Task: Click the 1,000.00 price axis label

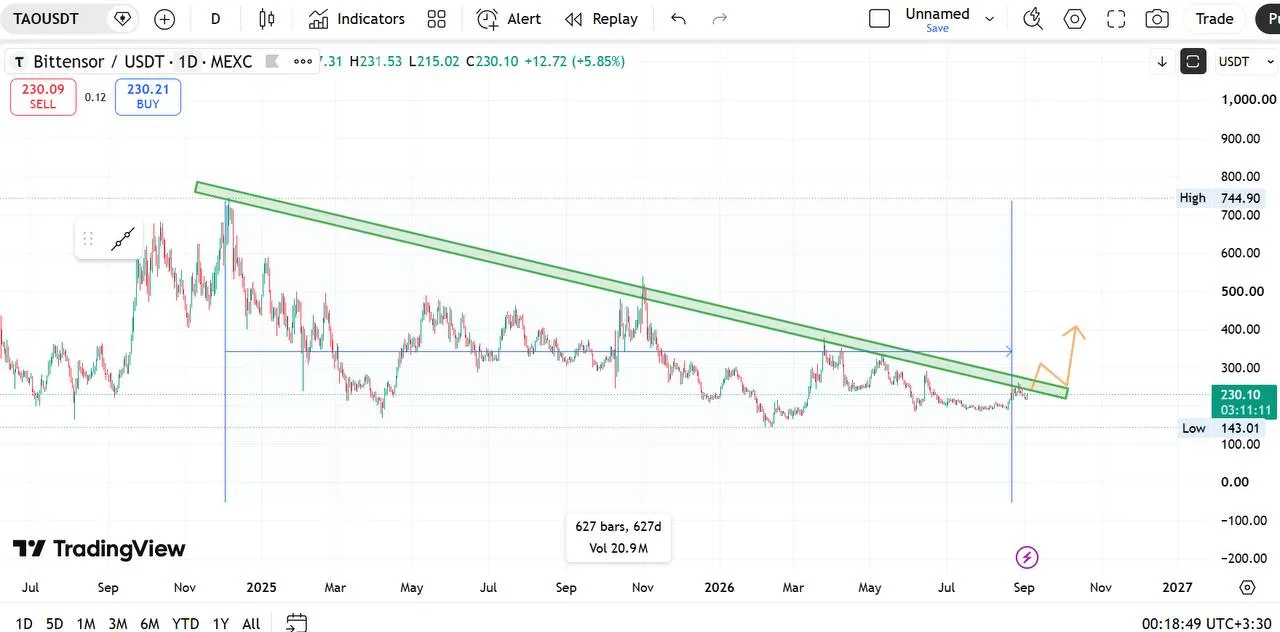Action: click(x=1248, y=99)
